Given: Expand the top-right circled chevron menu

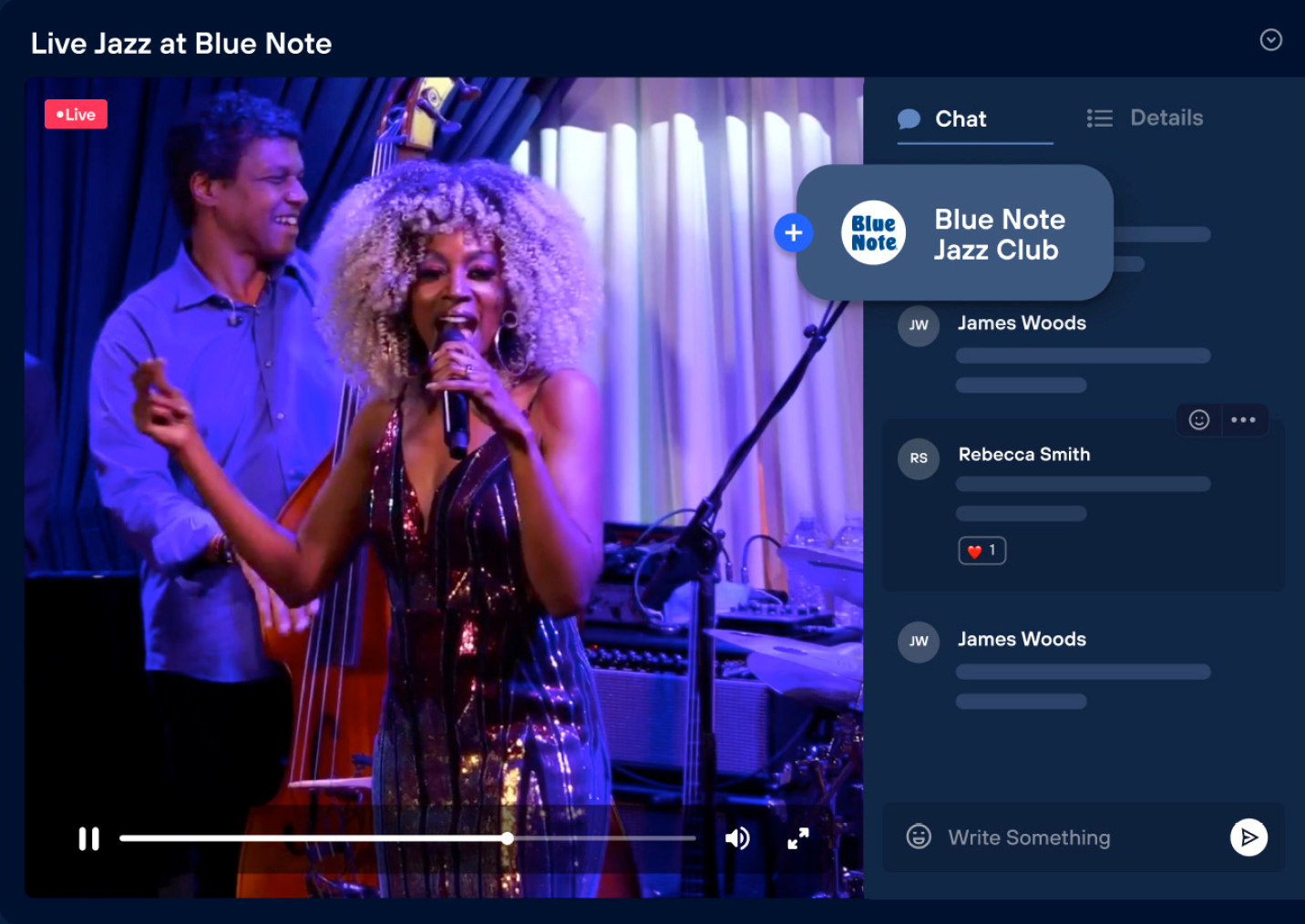Looking at the screenshot, I should coord(1270,40).
